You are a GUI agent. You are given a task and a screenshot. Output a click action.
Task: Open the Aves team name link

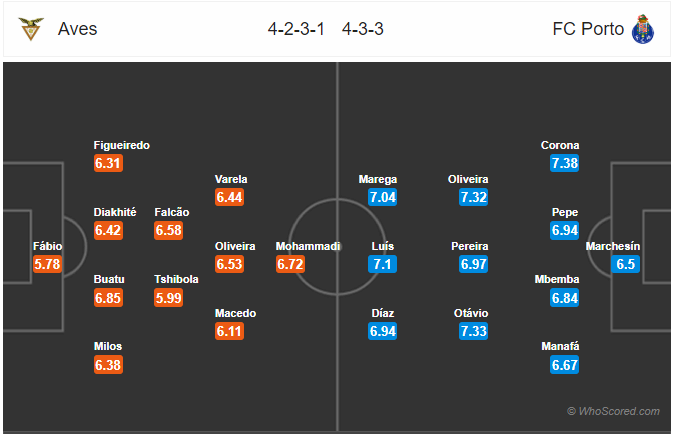coord(78,29)
